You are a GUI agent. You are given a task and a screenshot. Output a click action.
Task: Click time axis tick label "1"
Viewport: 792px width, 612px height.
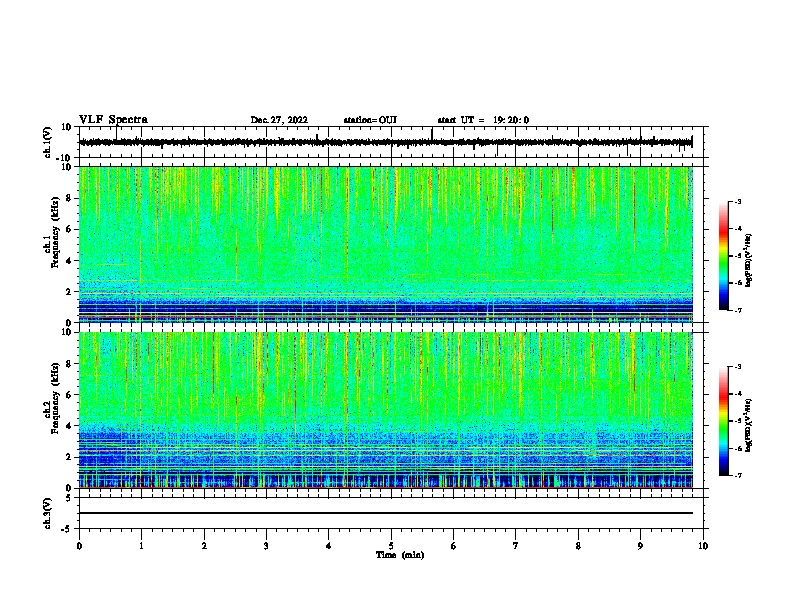tap(141, 546)
